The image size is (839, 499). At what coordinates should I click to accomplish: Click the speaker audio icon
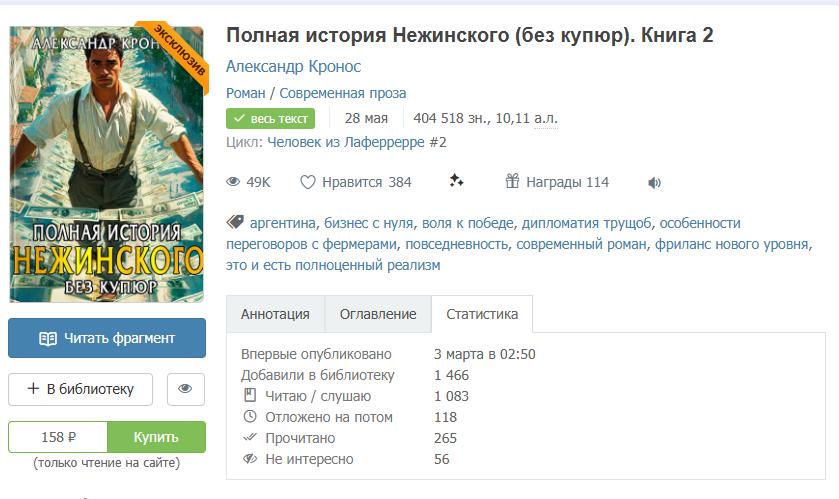(654, 183)
